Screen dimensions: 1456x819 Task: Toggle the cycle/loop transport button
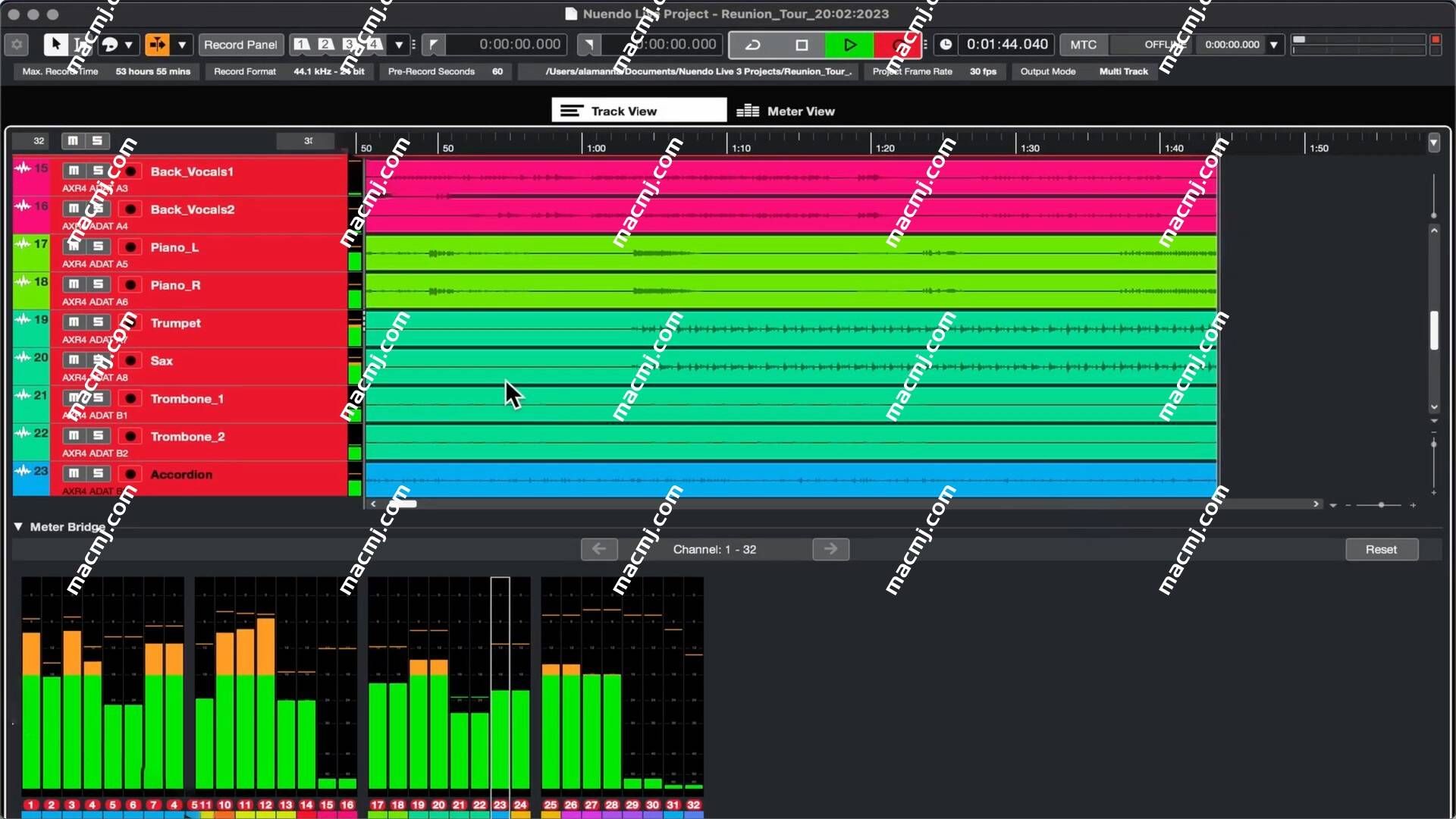[x=753, y=45]
